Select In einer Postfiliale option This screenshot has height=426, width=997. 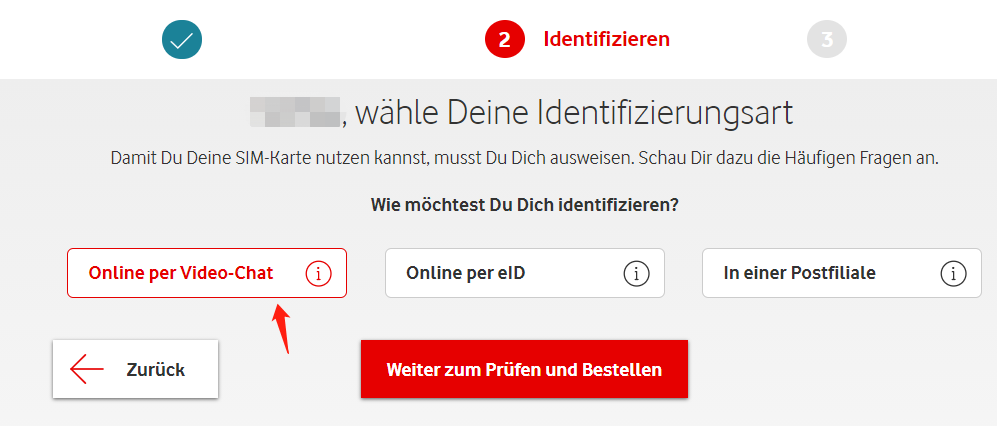click(x=842, y=273)
